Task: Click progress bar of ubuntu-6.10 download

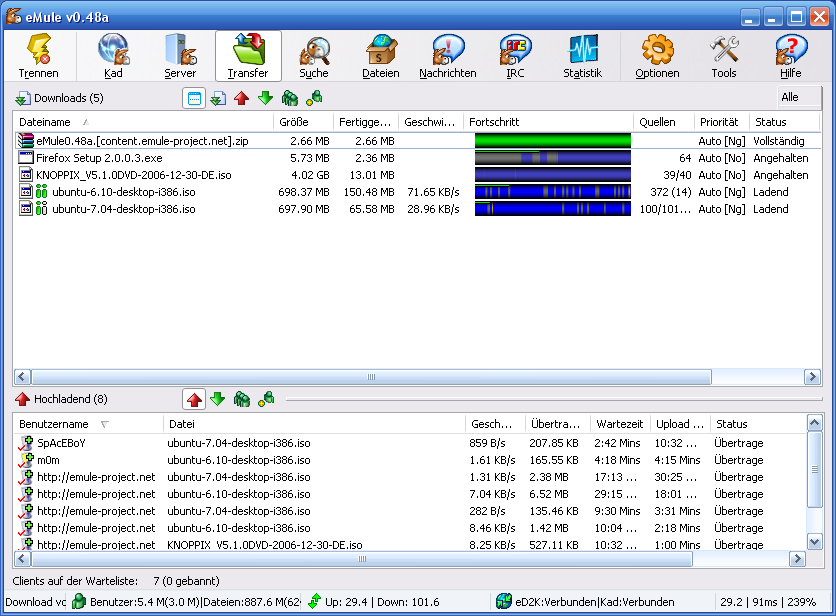Action: 553,192
